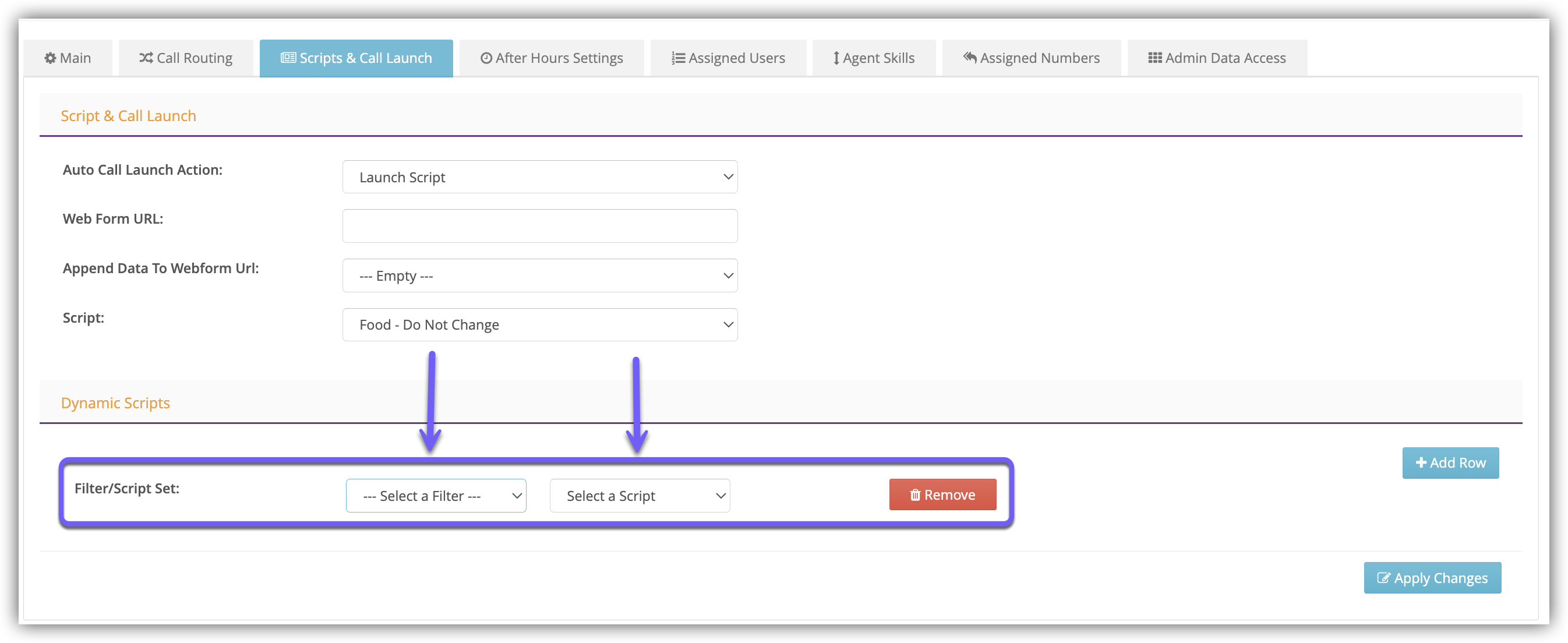Viewport: 1568px width, 643px height.
Task: Open the Assigned Users tab
Action: 728,58
